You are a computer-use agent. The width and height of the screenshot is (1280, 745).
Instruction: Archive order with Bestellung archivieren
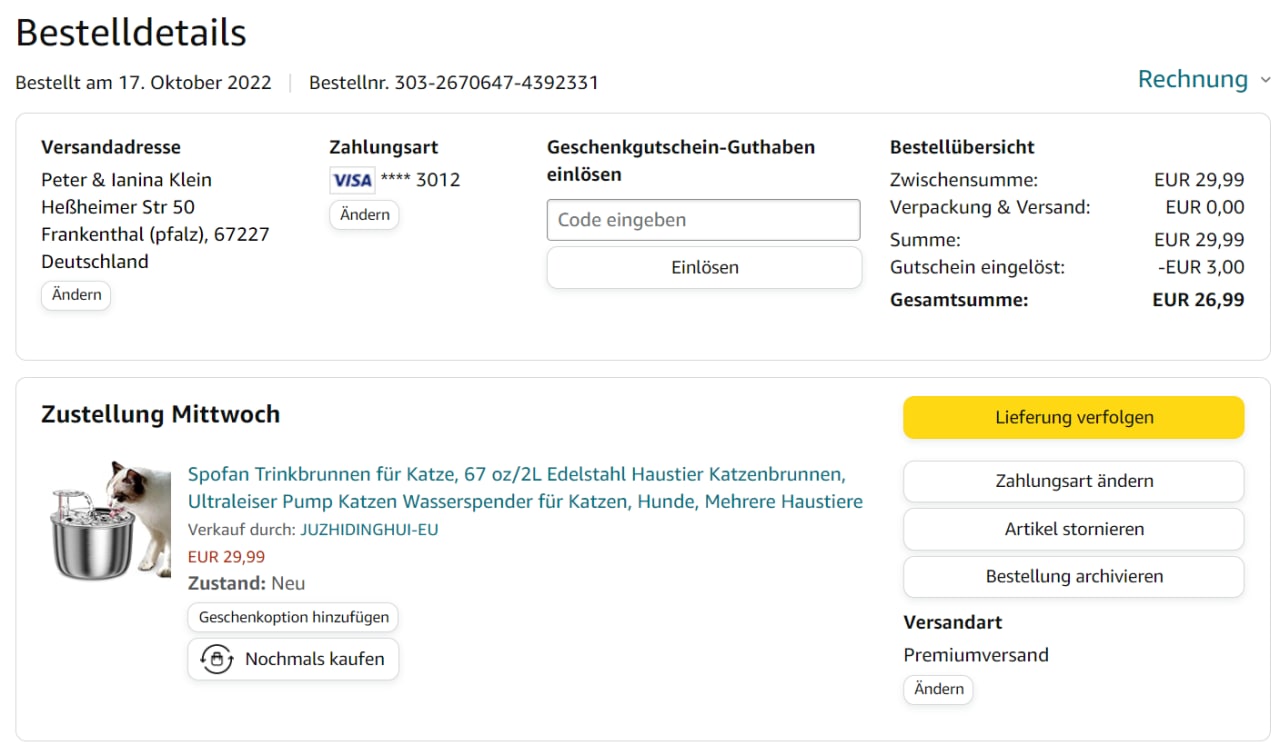pos(1073,577)
